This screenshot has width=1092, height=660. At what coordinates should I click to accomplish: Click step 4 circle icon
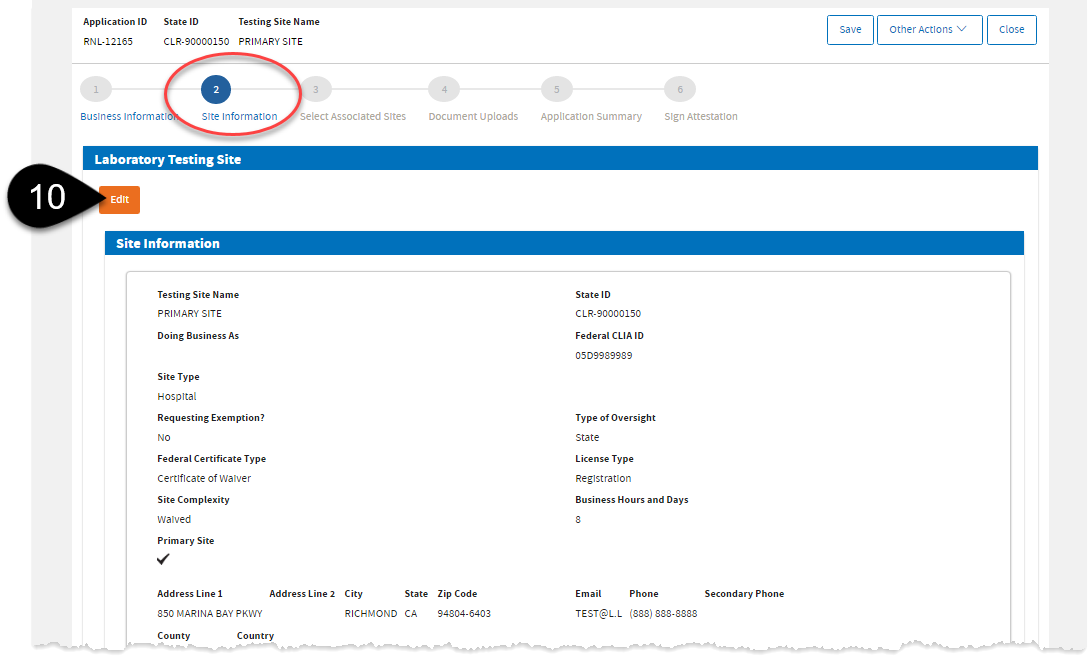444,90
